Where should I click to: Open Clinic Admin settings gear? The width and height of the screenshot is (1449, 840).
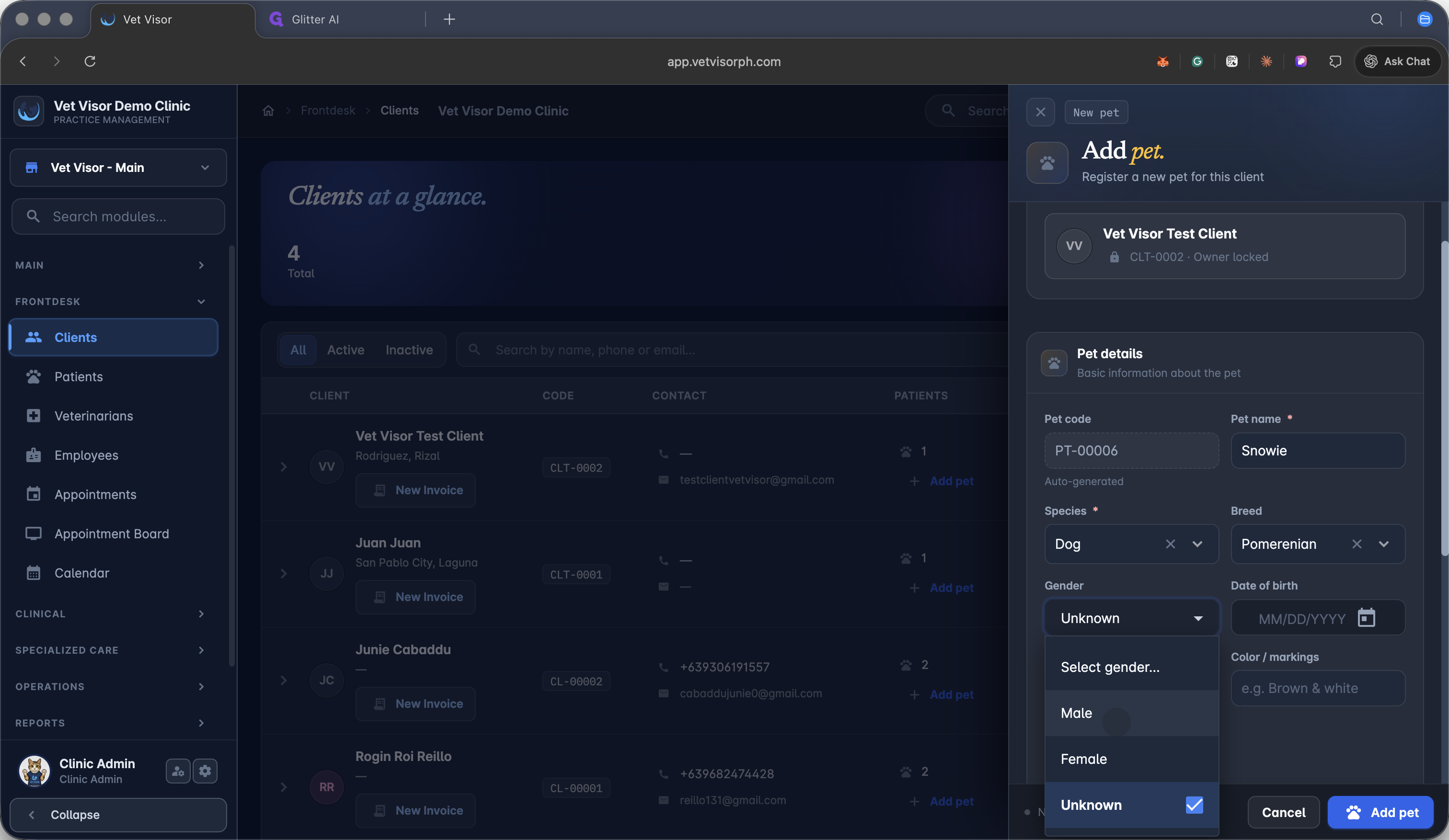pos(205,771)
